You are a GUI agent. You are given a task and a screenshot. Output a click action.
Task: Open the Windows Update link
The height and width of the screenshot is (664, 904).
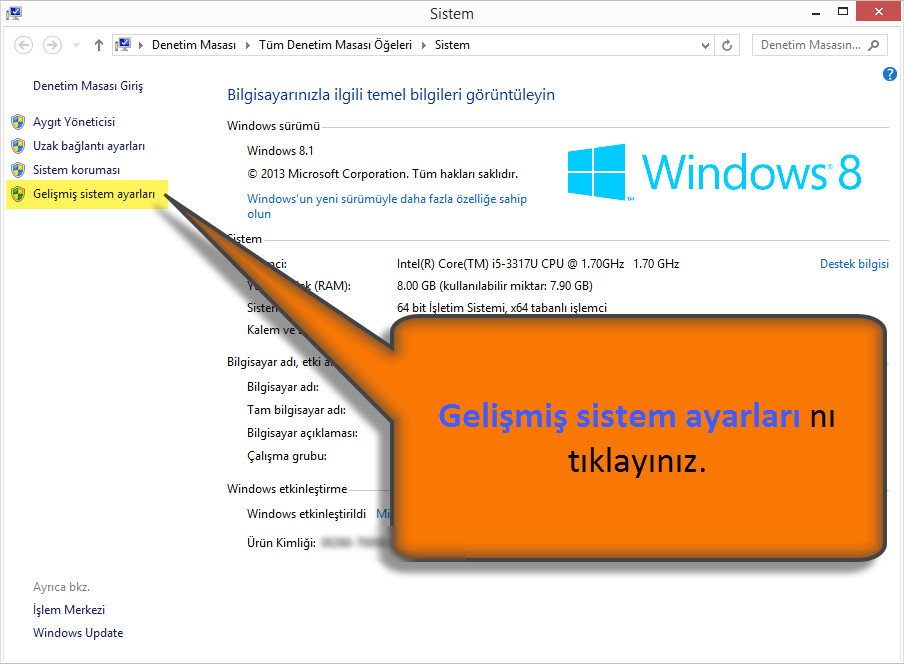[78, 633]
